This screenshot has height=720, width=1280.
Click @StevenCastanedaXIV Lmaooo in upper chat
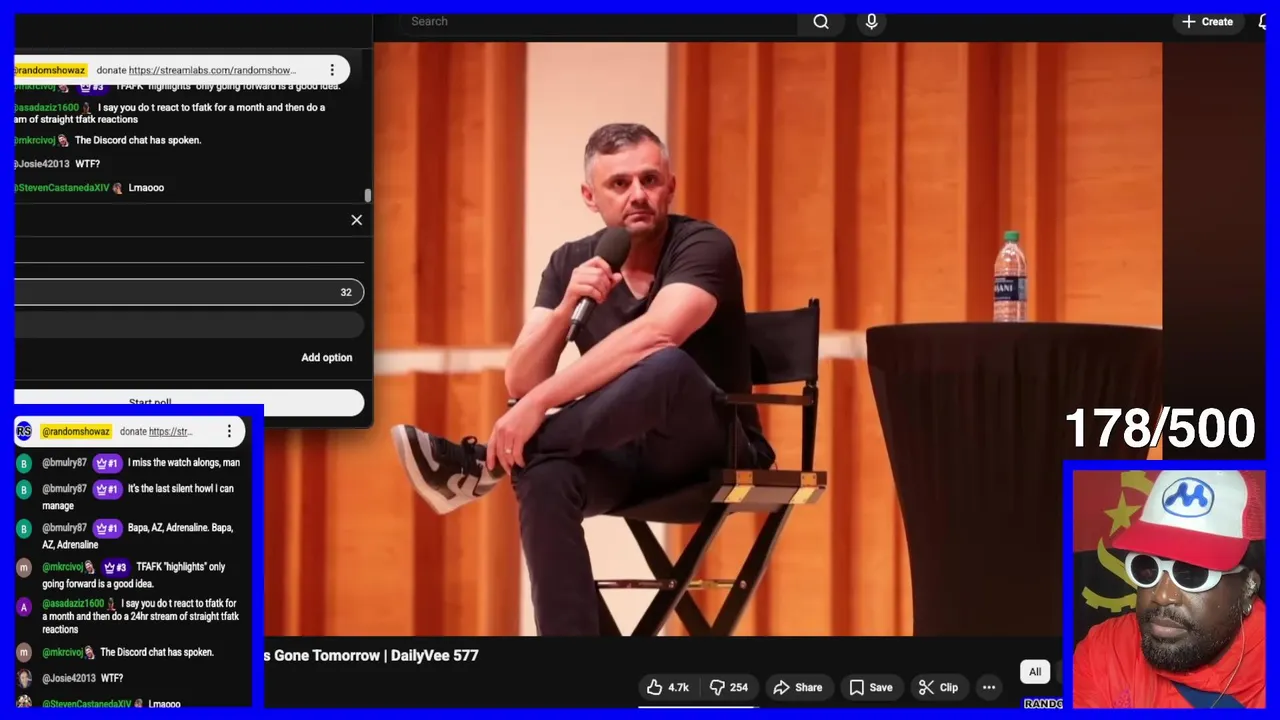pos(89,187)
